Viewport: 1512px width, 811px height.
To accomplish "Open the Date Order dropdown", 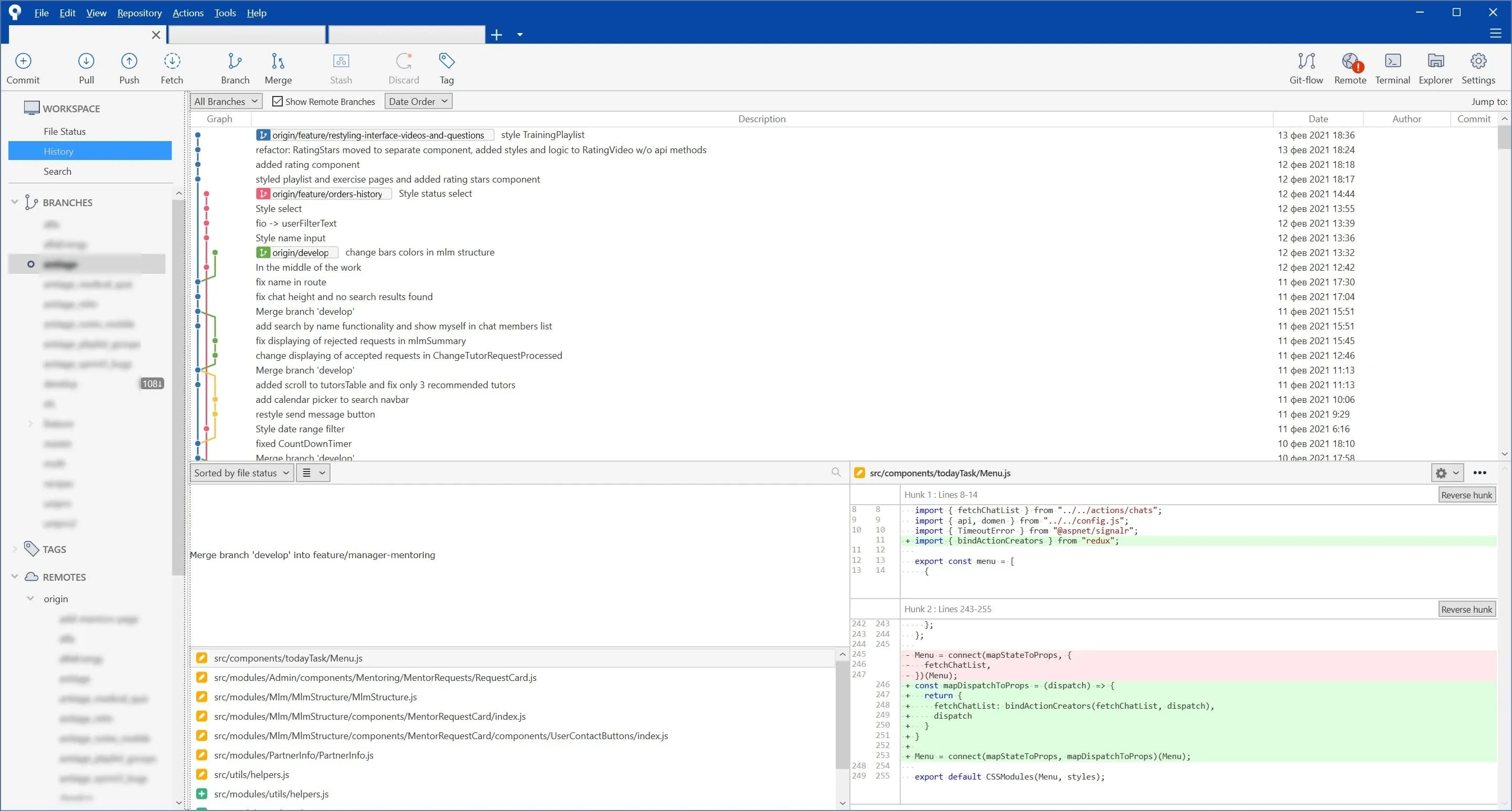I will click(x=418, y=102).
